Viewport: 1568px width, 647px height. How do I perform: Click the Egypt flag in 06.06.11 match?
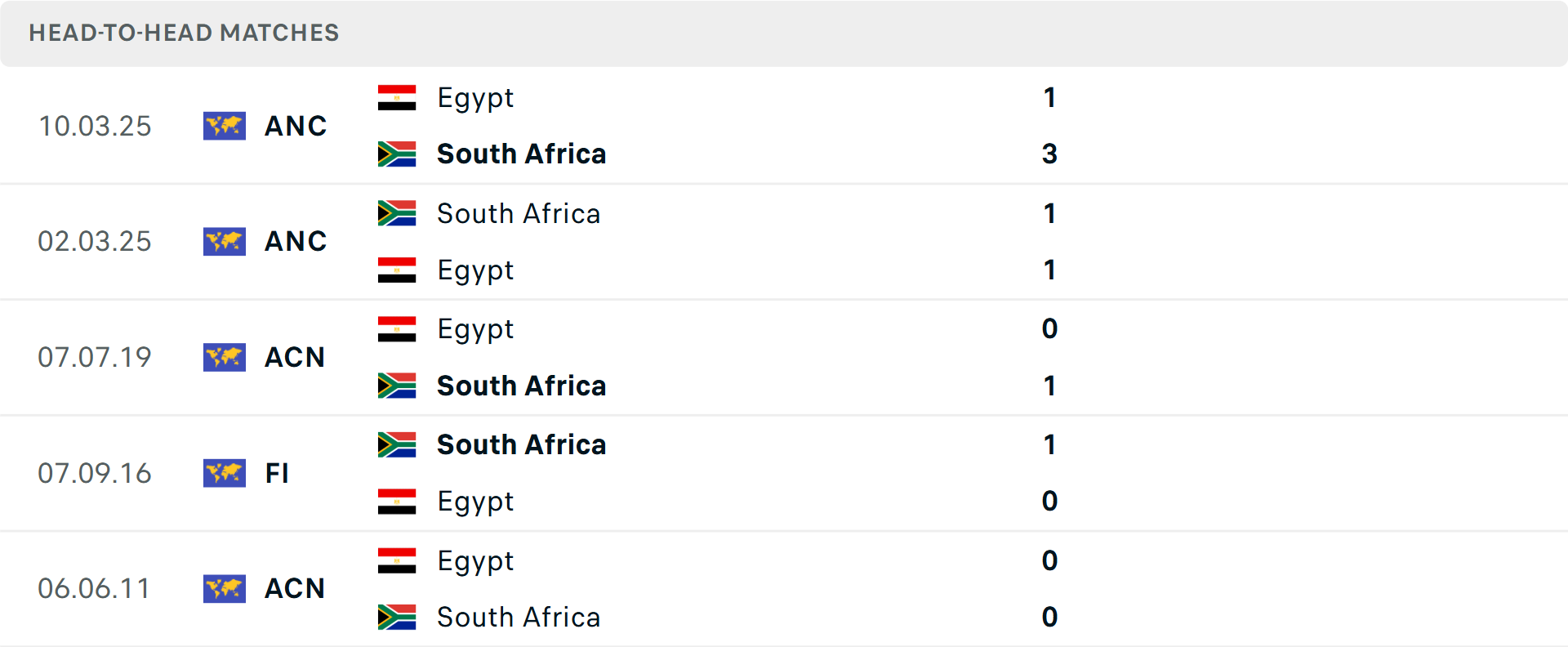(397, 560)
